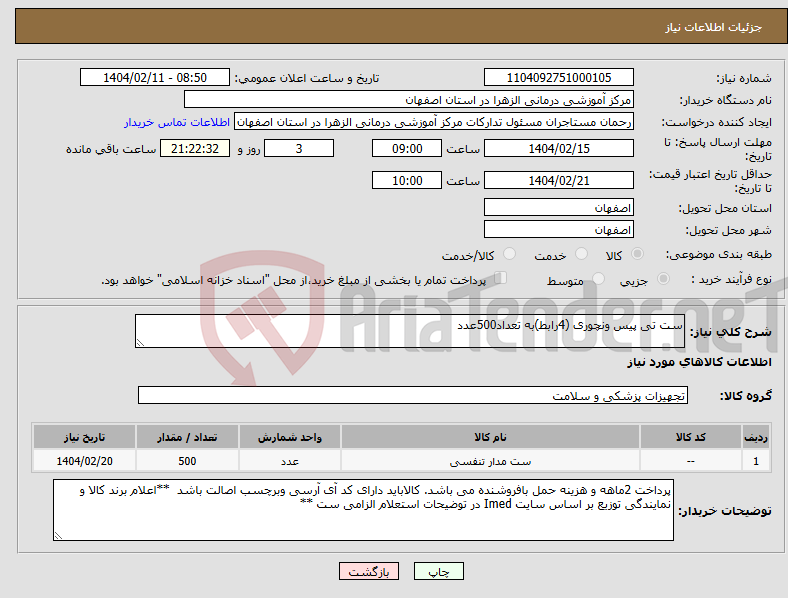
Task: Select the متوسط purchase type radio
Action: tap(599, 278)
